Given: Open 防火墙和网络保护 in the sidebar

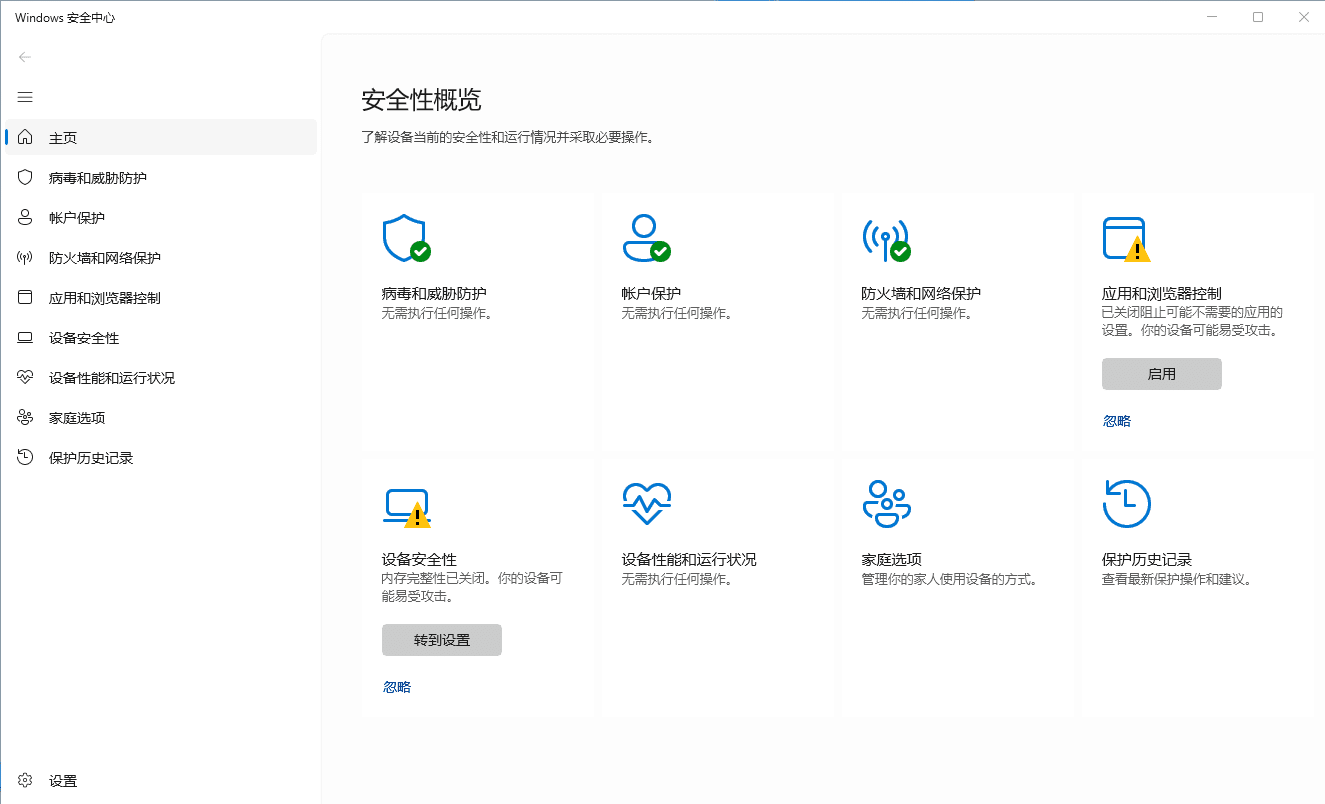Looking at the screenshot, I should [x=161, y=257].
